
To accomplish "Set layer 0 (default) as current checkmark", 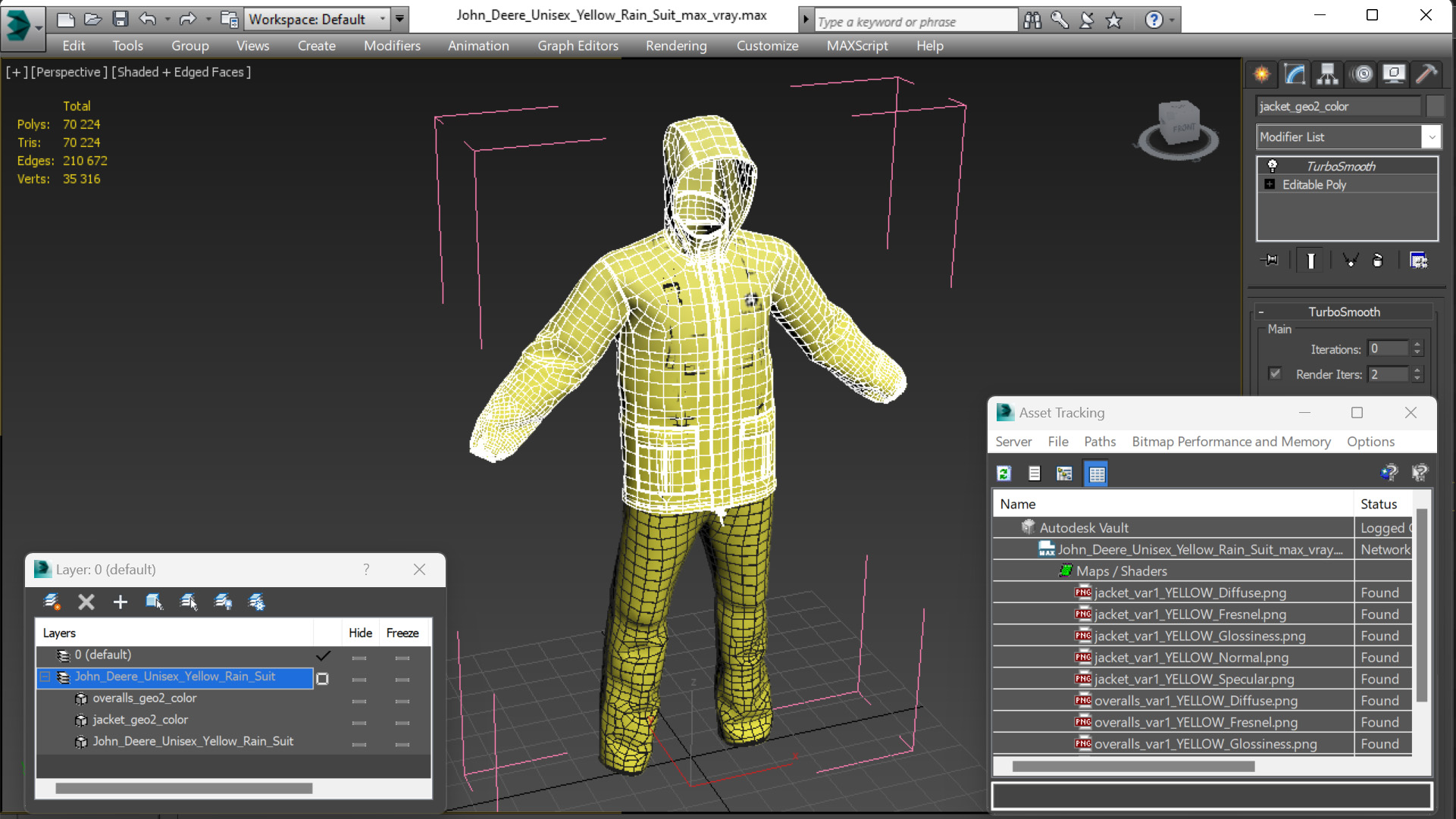I will coord(324,655).
